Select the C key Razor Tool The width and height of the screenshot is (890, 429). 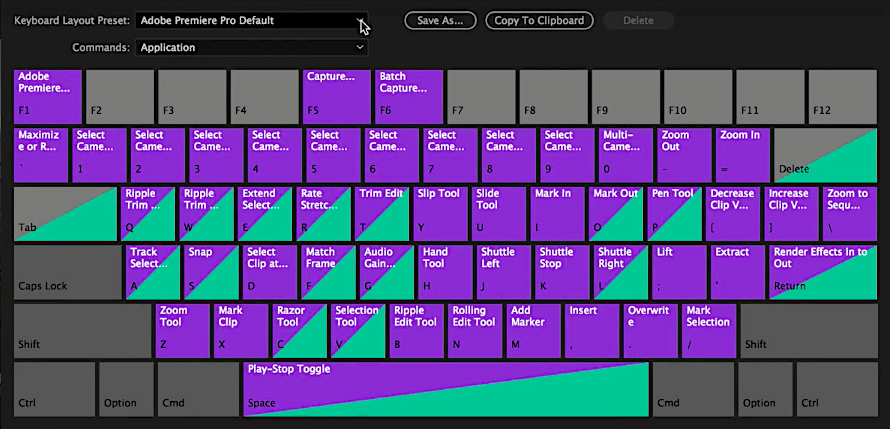pyautogui.click(x=300, y=331)
